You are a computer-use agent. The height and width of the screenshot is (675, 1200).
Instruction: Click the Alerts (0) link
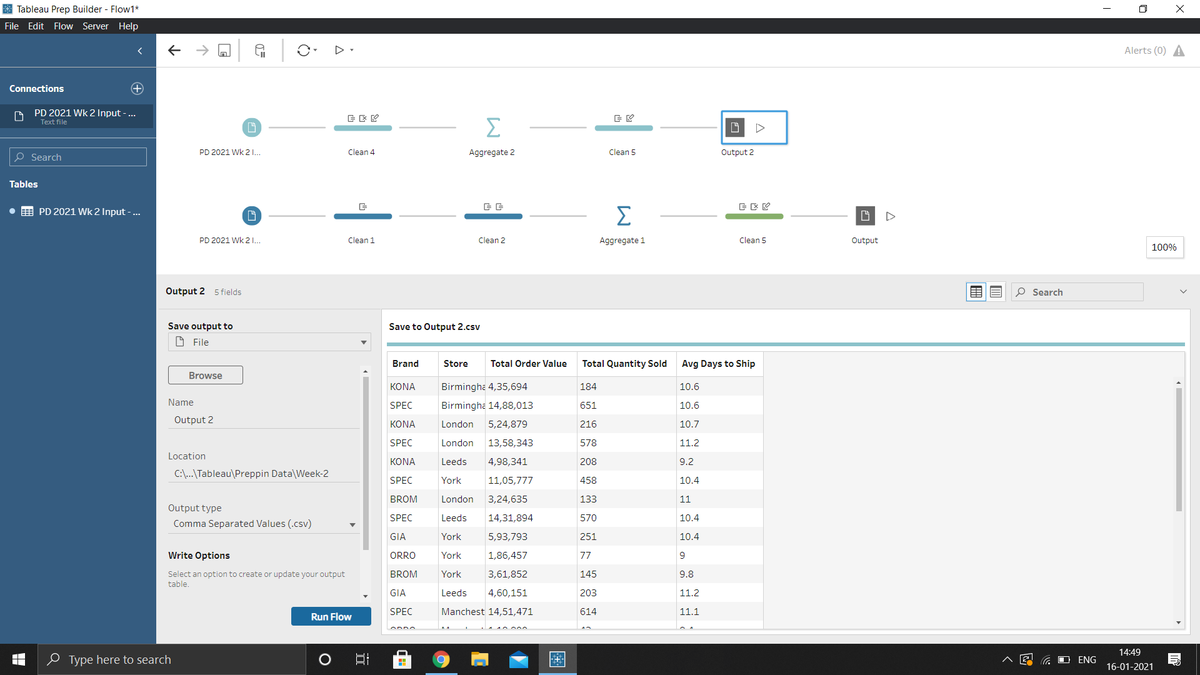point(1145,50)
